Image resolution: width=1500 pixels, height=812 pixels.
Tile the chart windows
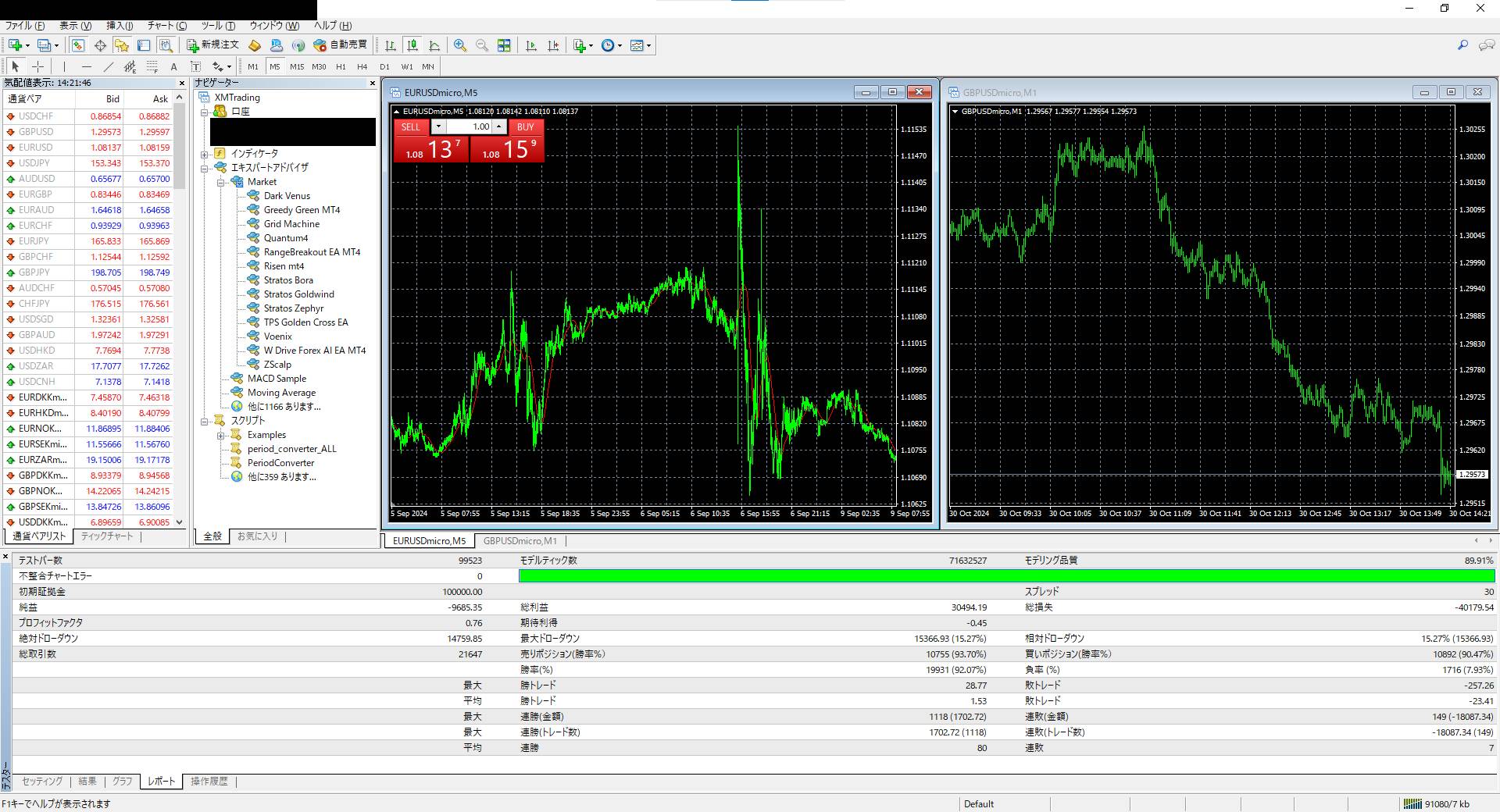tap(504, 45)
